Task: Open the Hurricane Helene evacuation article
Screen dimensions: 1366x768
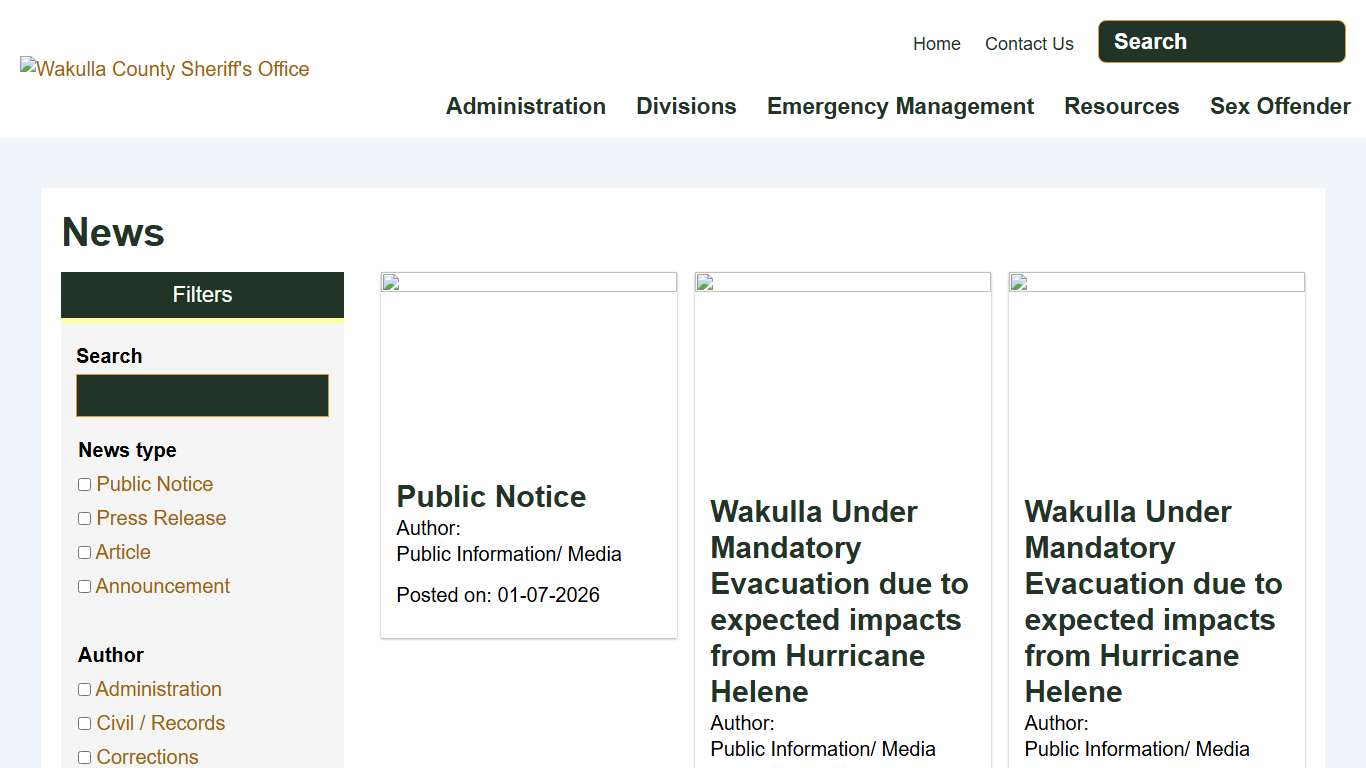Action: (x=839, y=601)
